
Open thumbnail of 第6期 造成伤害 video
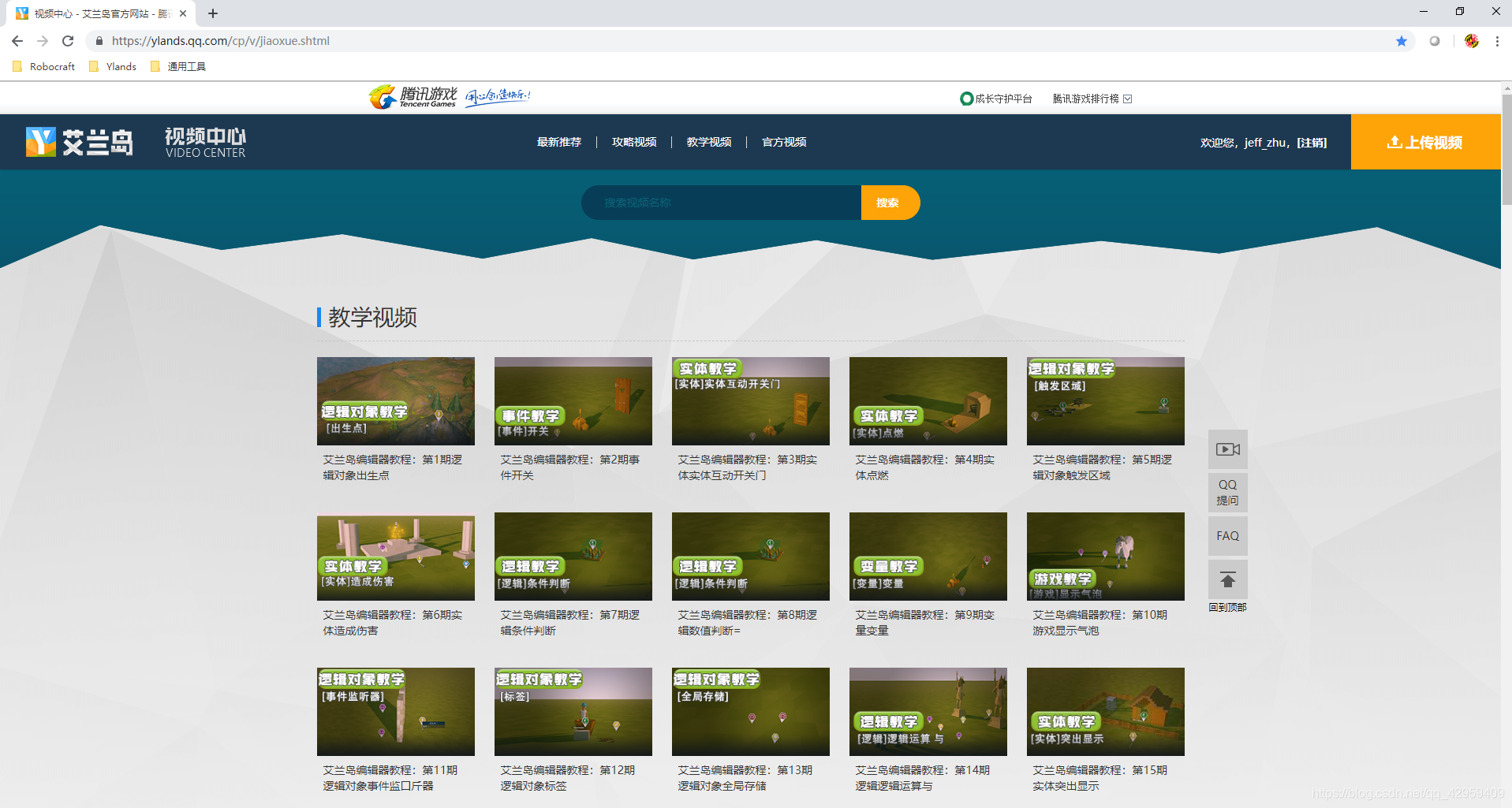pos(396,557)
